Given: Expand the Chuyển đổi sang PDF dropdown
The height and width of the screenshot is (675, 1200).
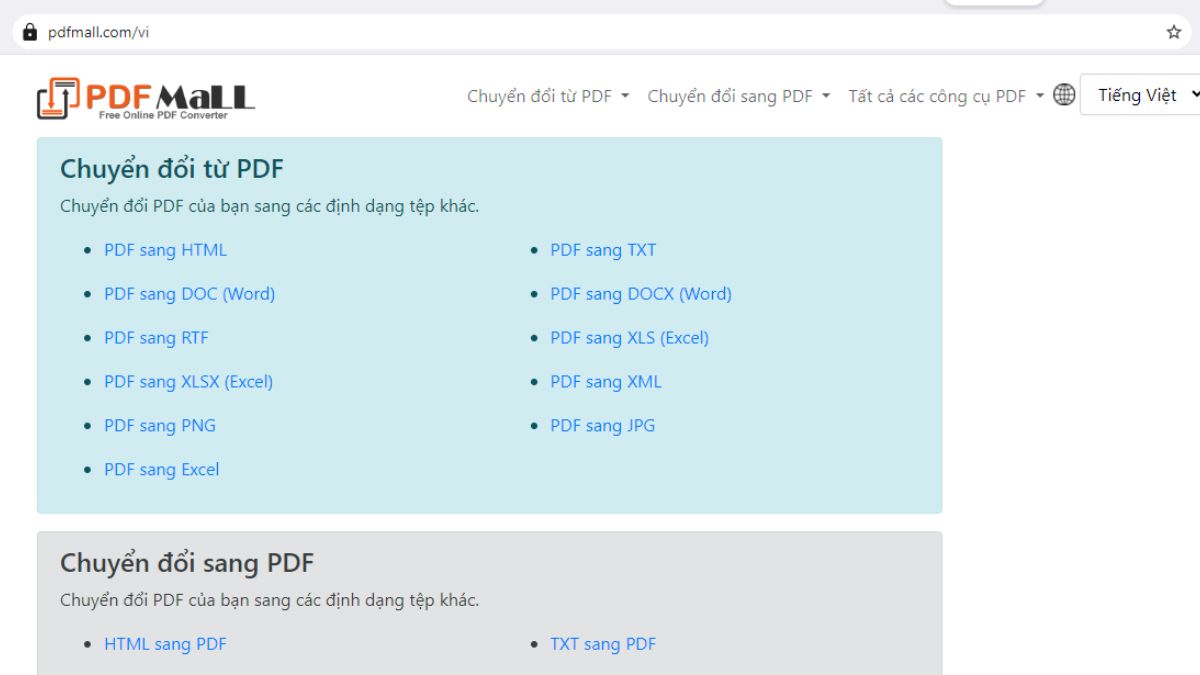Looking at the screenshot, I should coord(736,96).
